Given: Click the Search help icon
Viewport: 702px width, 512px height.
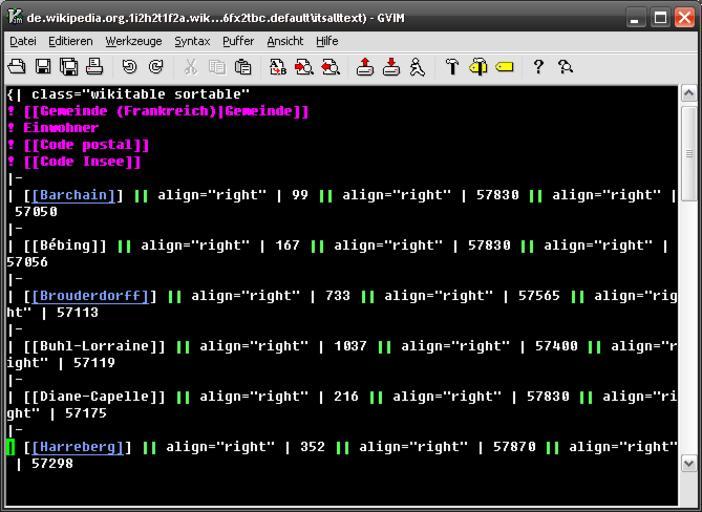Looking at the screenshot, I should tap(565, 67).
